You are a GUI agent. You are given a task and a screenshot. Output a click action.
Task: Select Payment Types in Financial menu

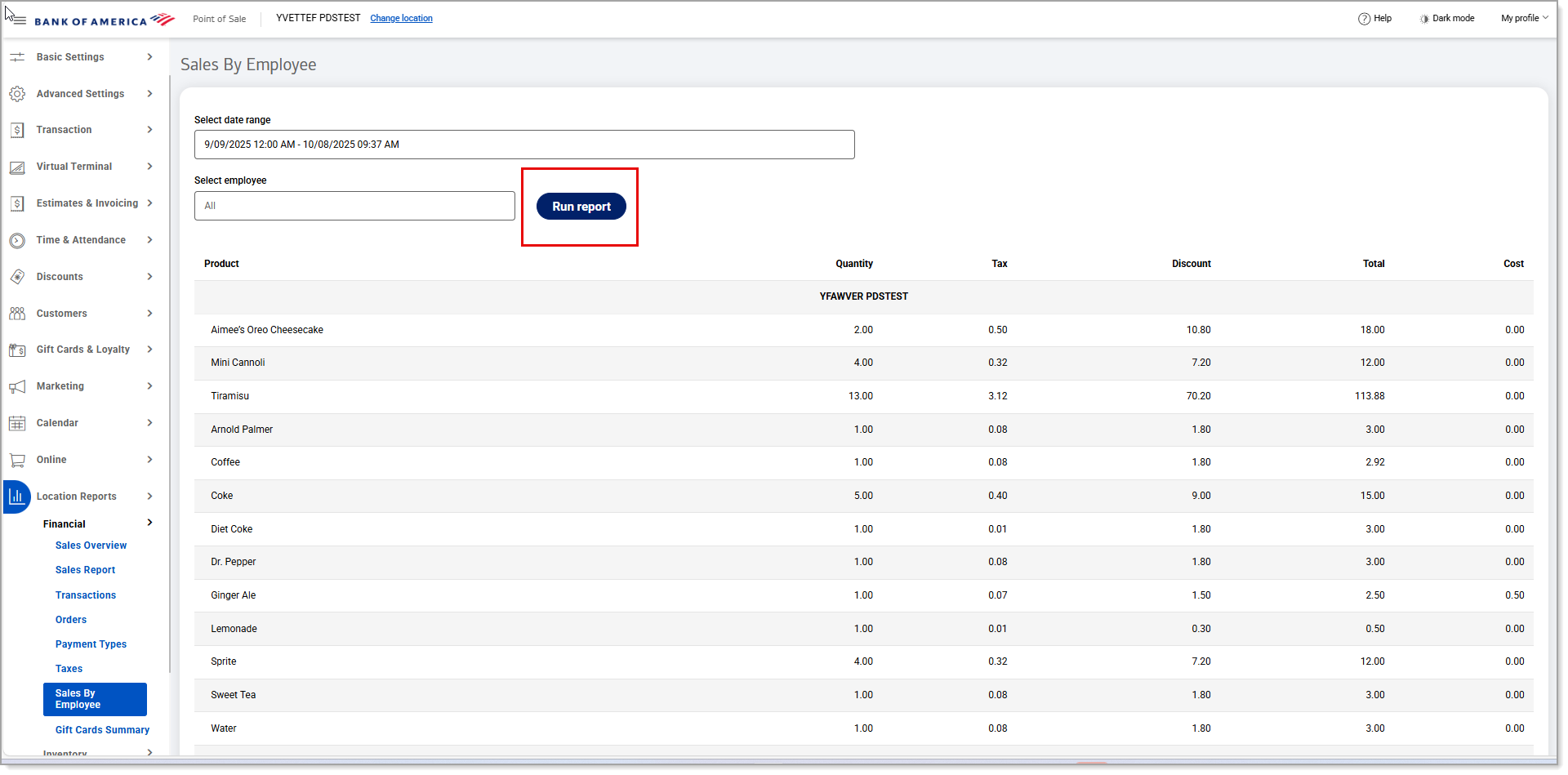91,644
